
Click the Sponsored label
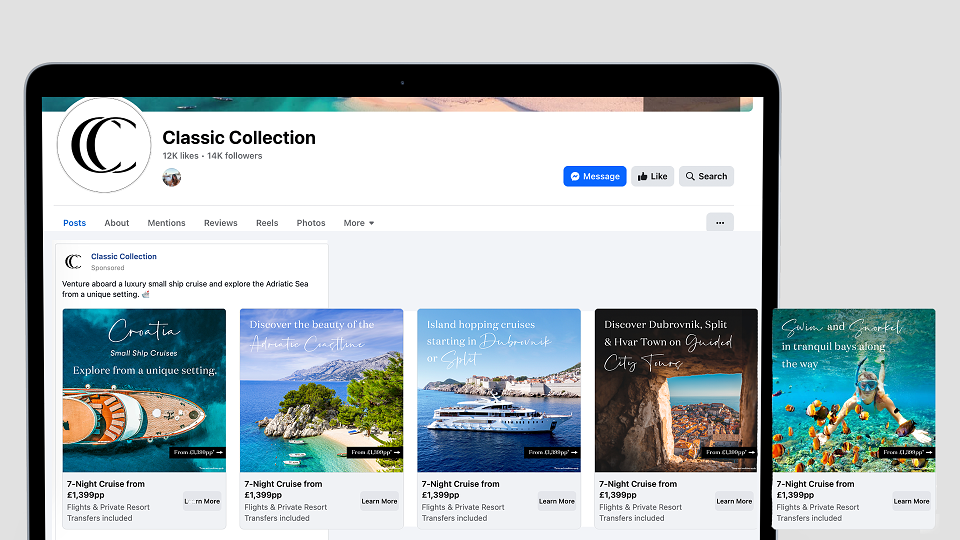(108, 268)
